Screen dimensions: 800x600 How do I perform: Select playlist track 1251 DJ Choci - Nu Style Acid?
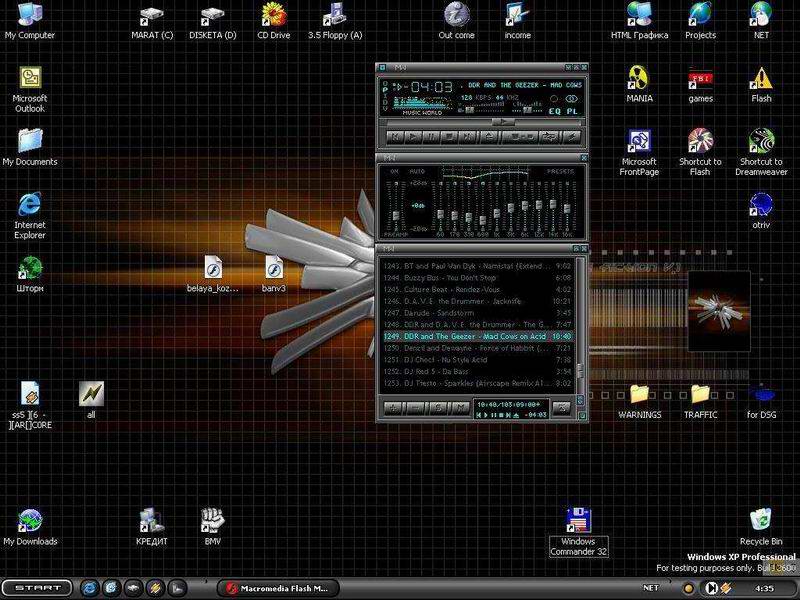click(x=477, y=360)
